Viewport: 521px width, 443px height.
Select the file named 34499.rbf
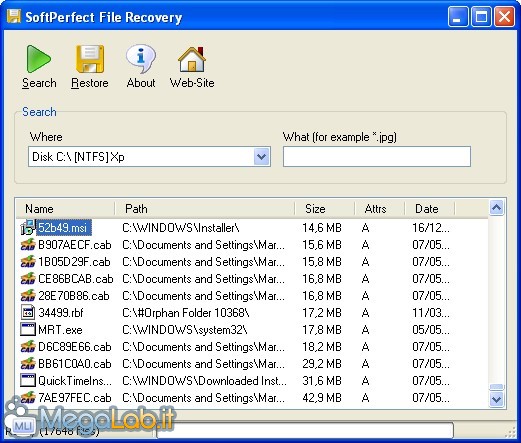[x=61, y=313]
